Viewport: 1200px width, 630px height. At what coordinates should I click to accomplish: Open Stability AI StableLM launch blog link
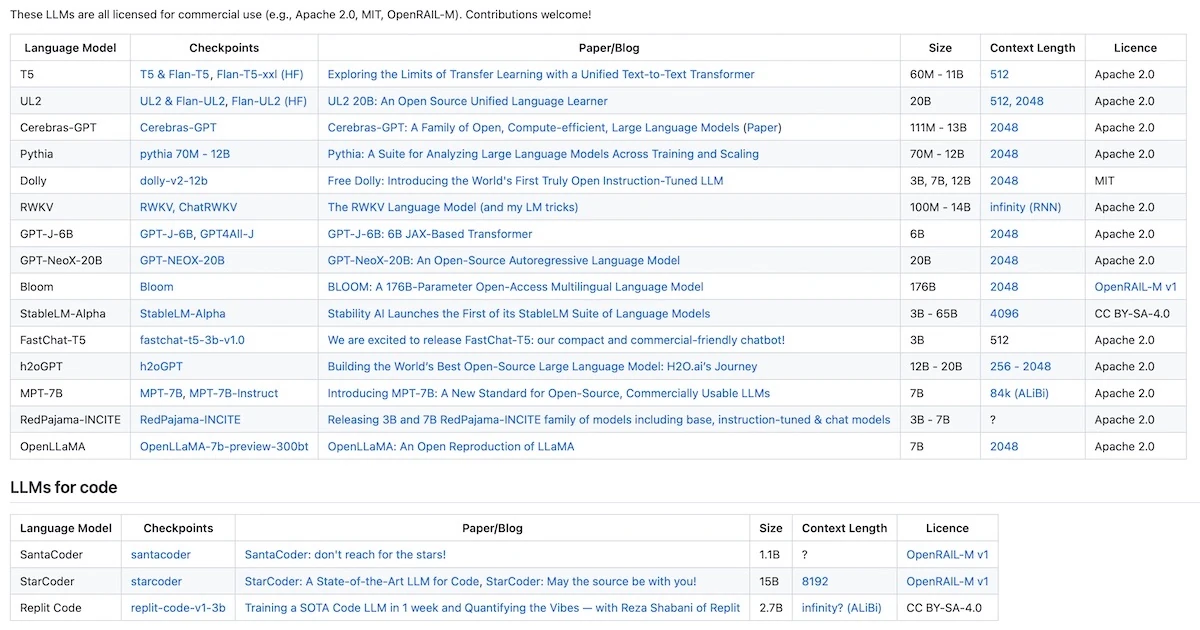click(x=519, y=313)
